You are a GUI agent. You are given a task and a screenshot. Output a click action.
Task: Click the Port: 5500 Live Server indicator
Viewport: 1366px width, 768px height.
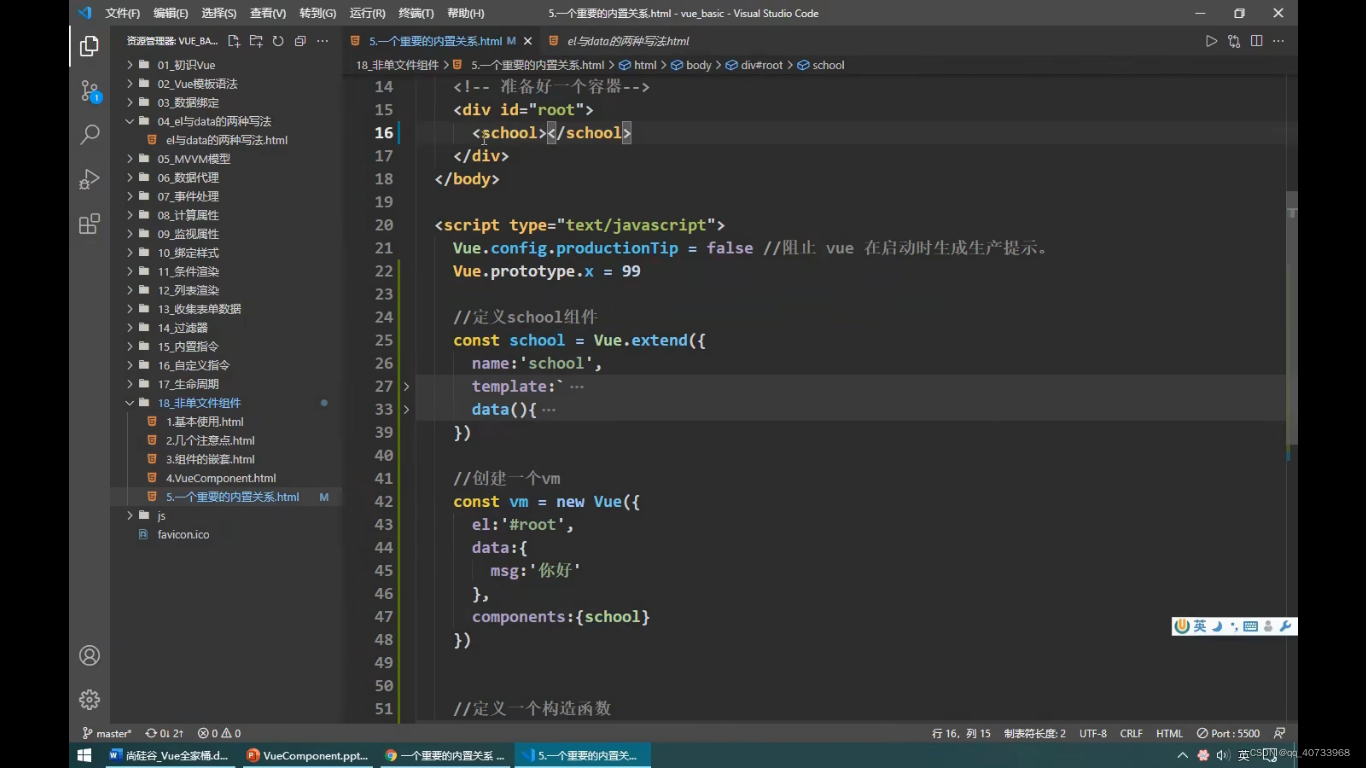coord(1228,733)
